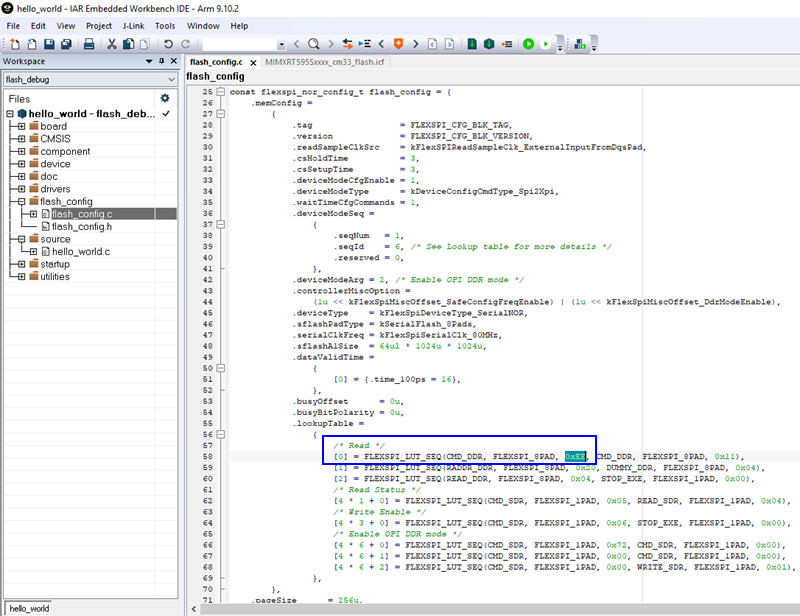Open the Project menu

[x=99, y=26]
